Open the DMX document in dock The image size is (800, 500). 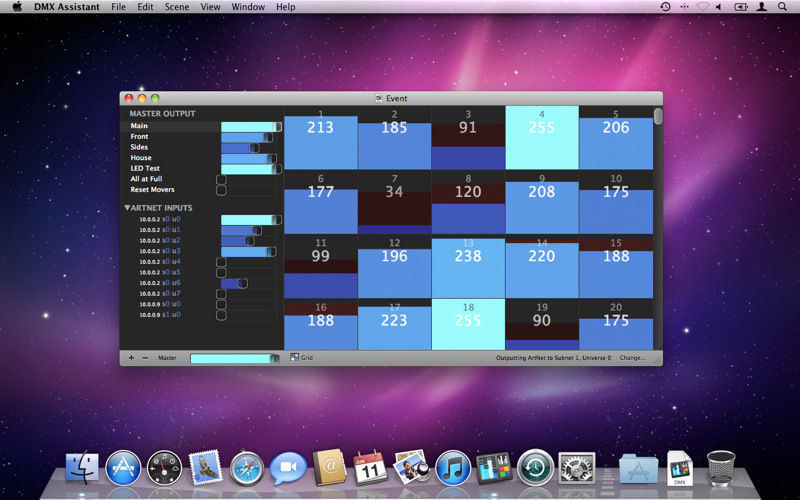tap(679, 468)
